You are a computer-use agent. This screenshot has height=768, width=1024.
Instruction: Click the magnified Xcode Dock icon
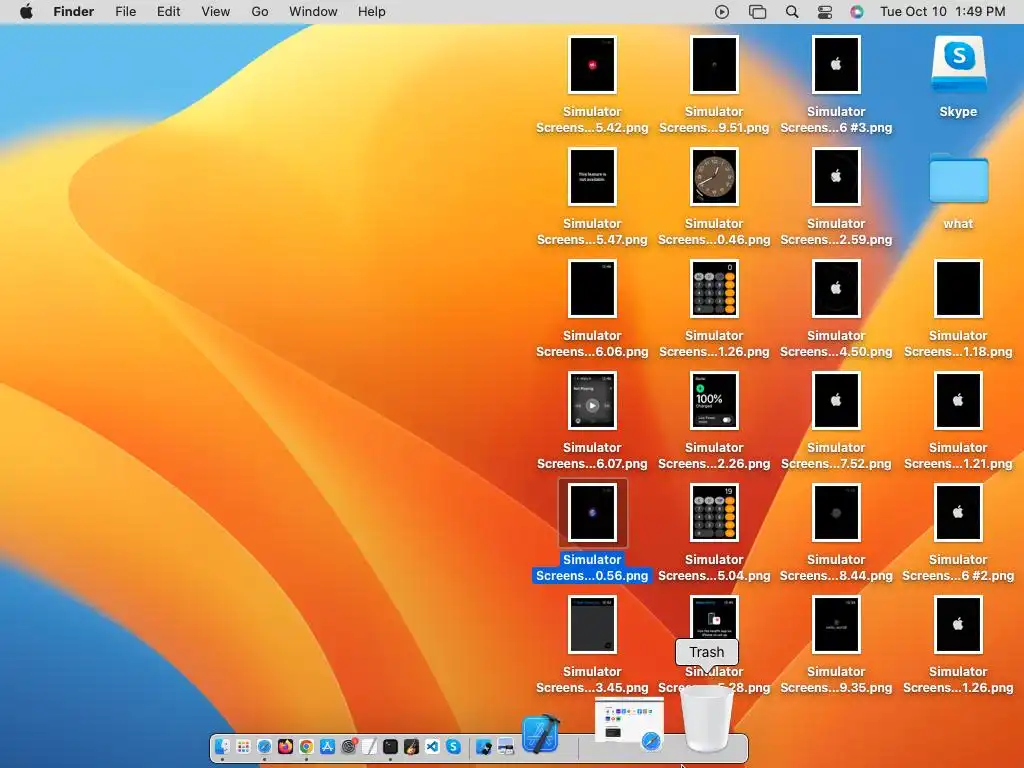point(541,734)
